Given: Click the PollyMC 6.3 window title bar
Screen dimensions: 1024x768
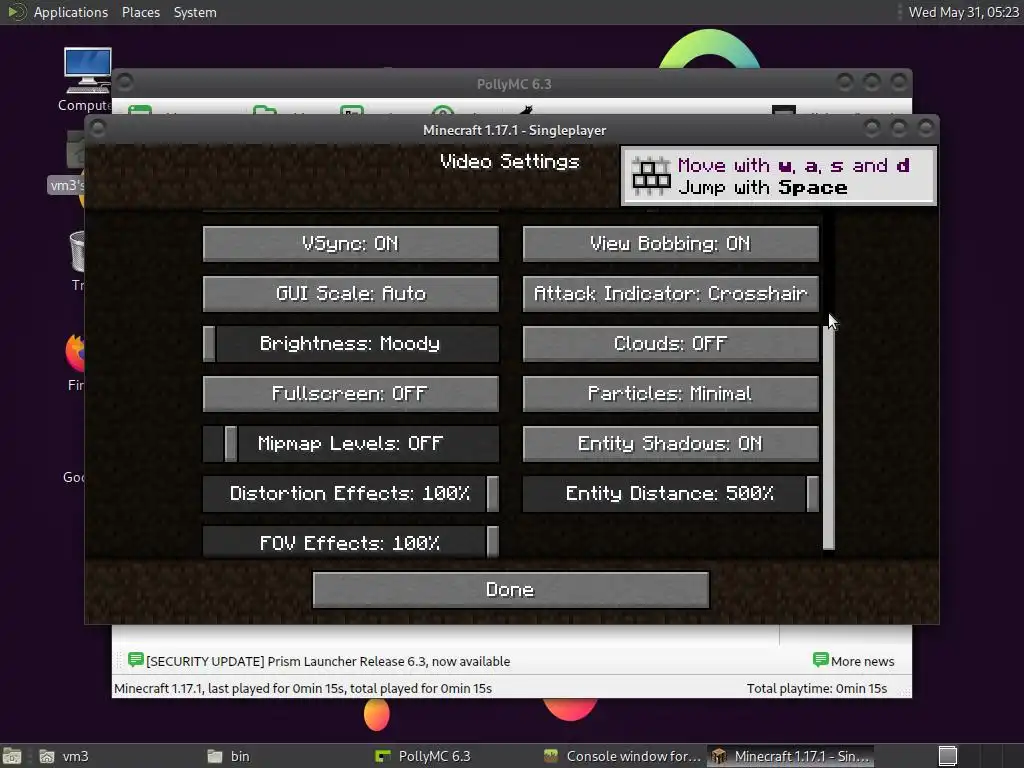Looking at the screenshot, I should 513,84.
